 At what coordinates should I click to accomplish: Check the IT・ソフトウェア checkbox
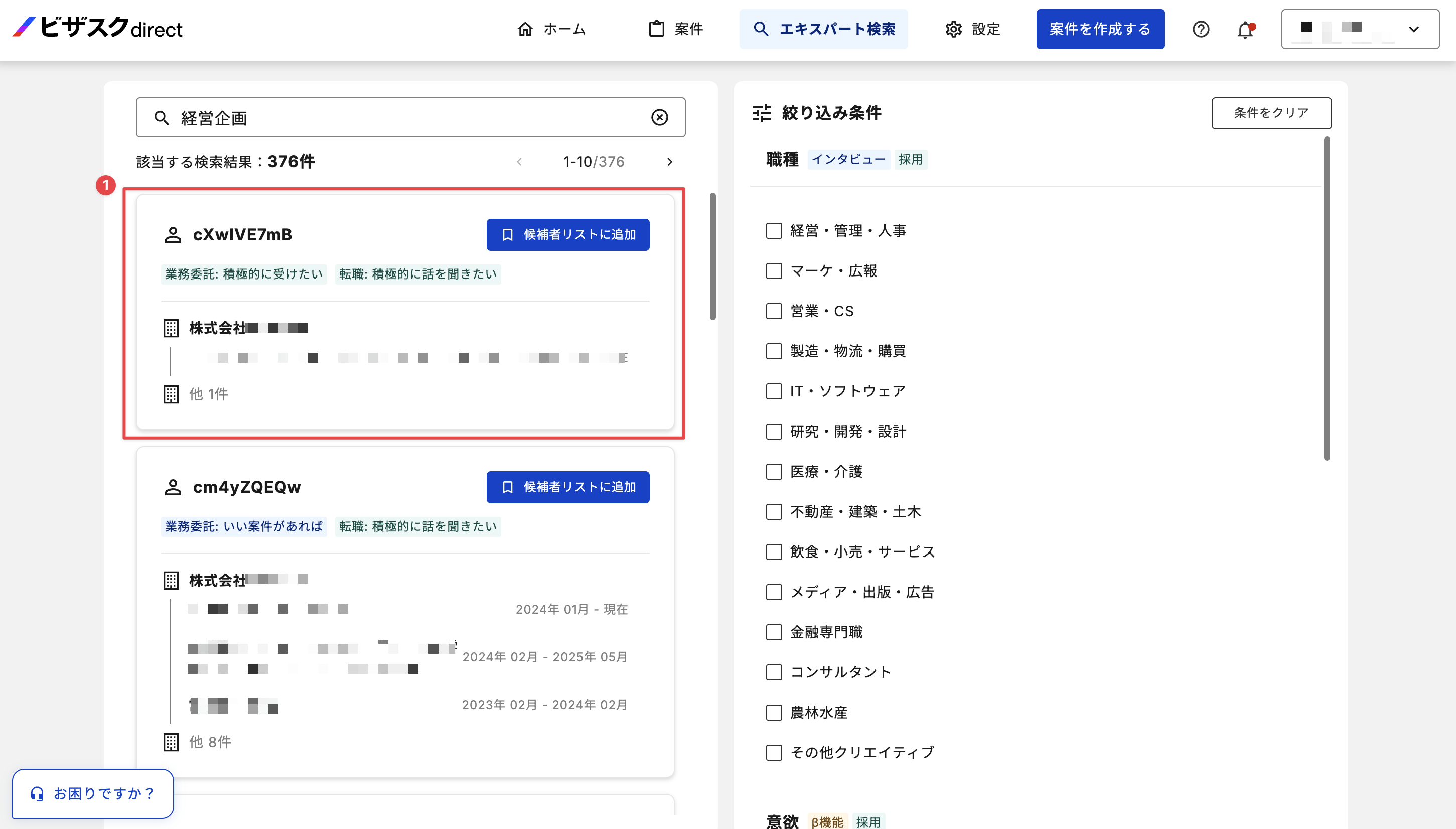tap(774, 391)
